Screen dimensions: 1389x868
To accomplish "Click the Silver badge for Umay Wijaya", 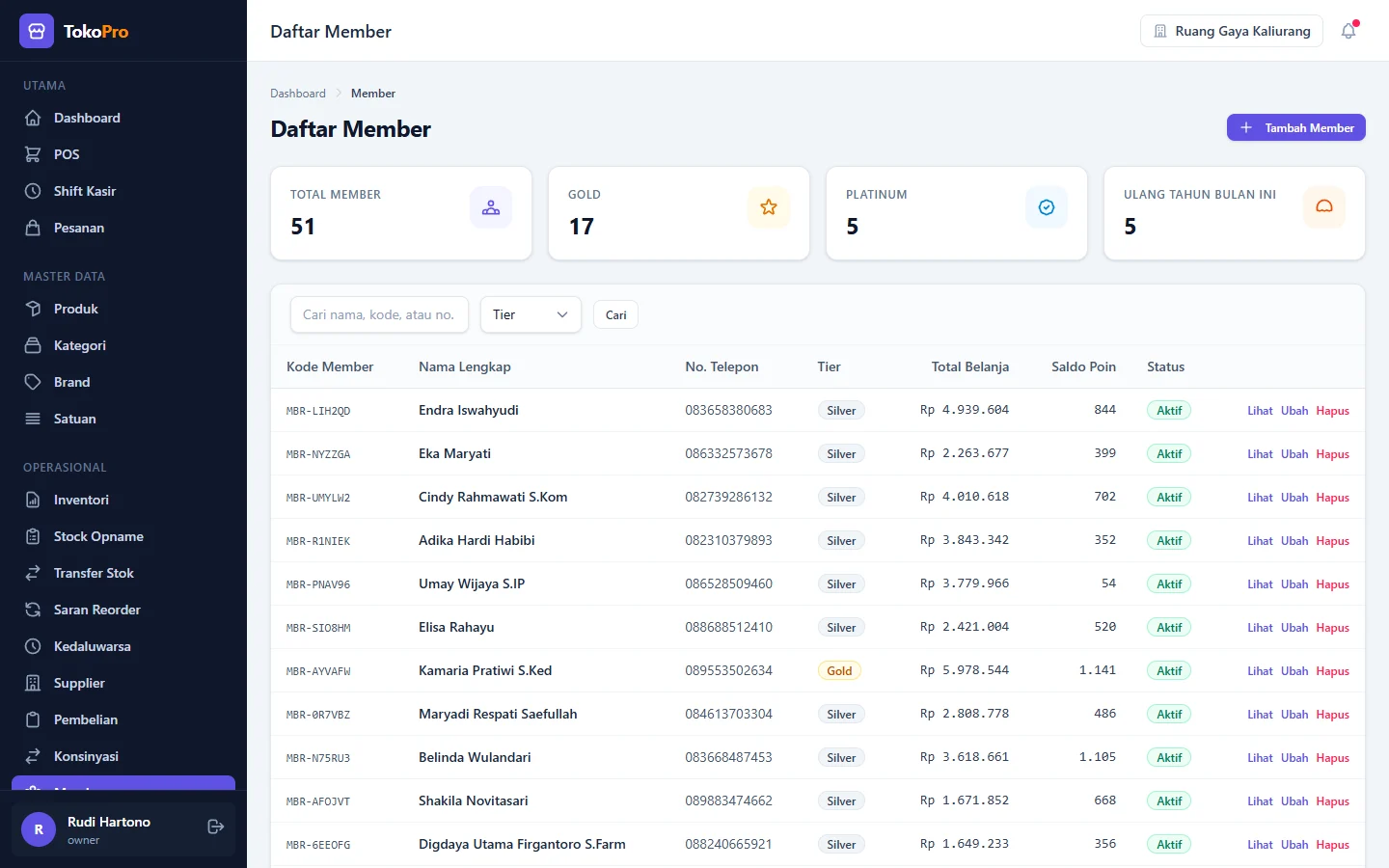I will 841,584.
